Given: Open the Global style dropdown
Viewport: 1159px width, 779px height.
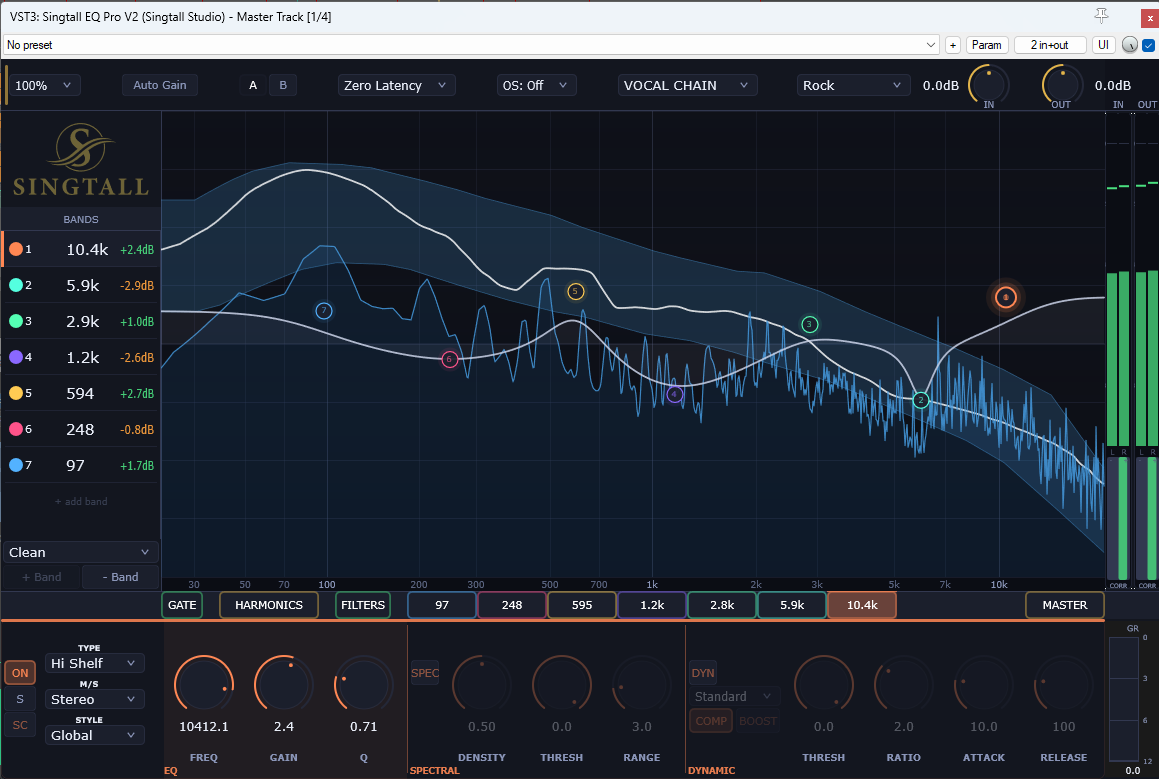Looking at the screenshot, I should [x=94, y=735].
